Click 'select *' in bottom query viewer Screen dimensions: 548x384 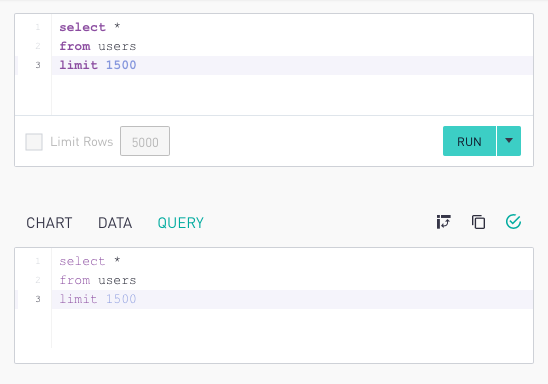tap(90, 261)
